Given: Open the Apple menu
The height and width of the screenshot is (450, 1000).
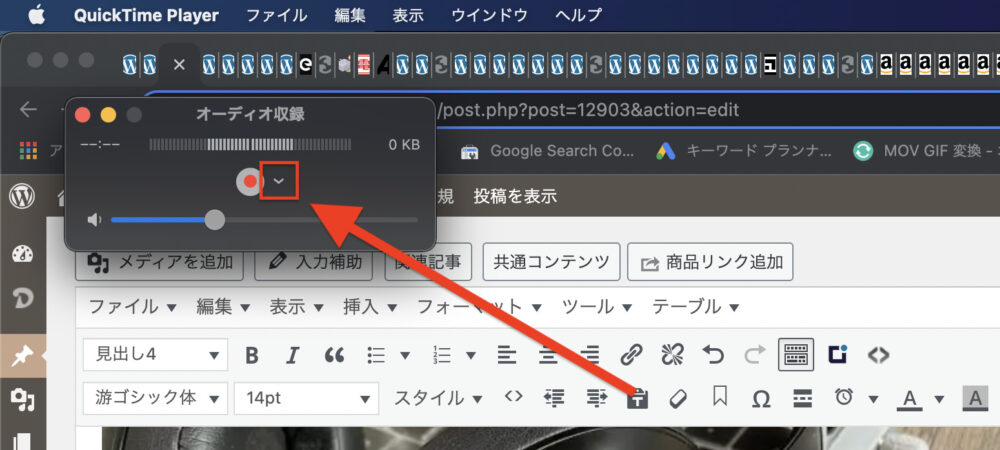Looking at the screenshot, I should [36, 15].
